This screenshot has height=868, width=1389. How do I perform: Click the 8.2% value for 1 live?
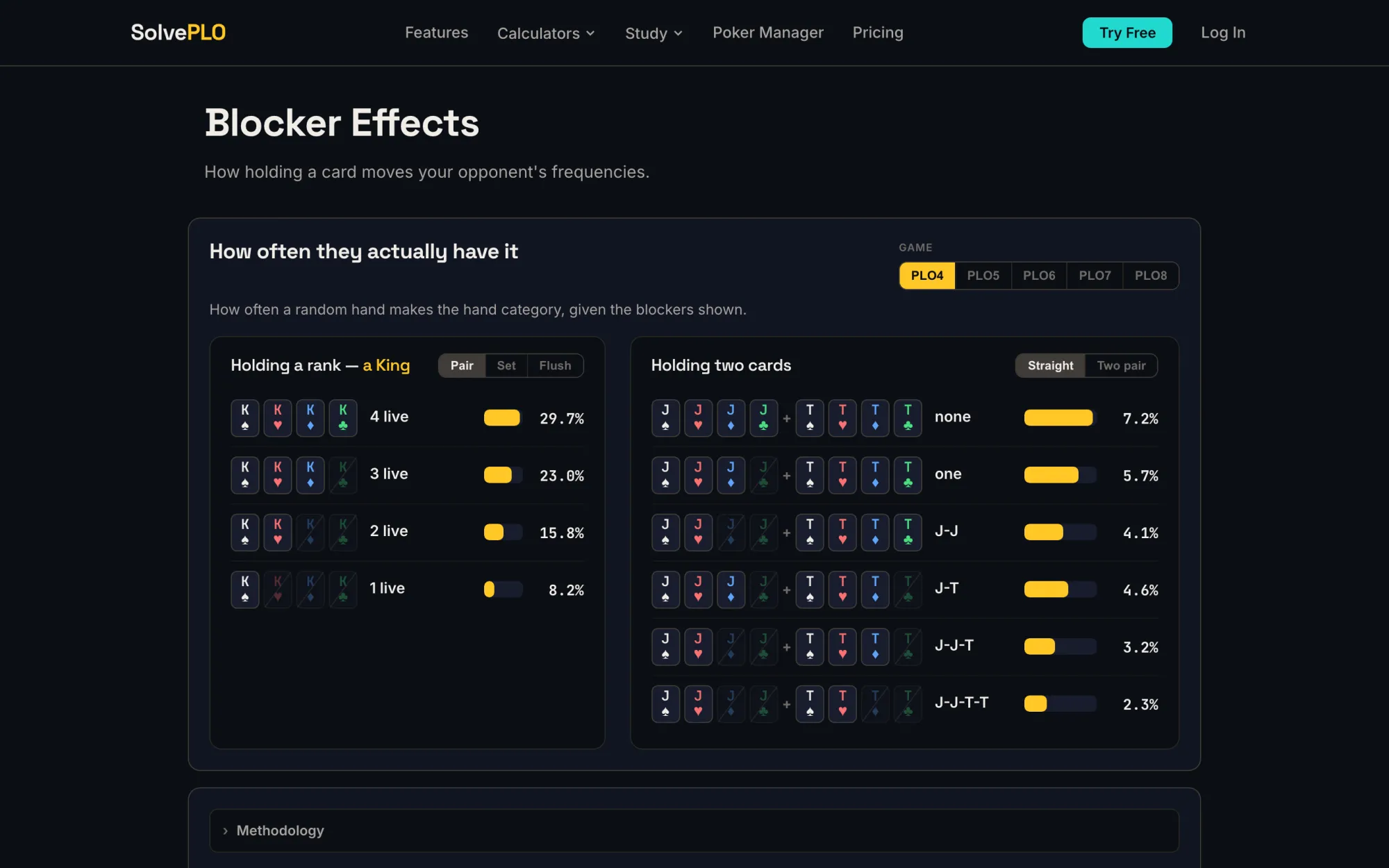566,590
